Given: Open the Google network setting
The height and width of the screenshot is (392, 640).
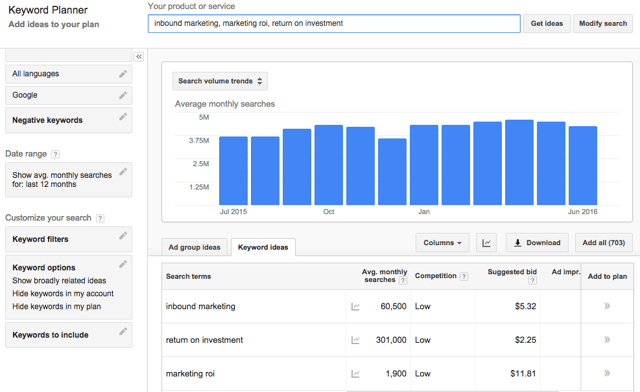Looking at the screenshot, I should (69, 95).
